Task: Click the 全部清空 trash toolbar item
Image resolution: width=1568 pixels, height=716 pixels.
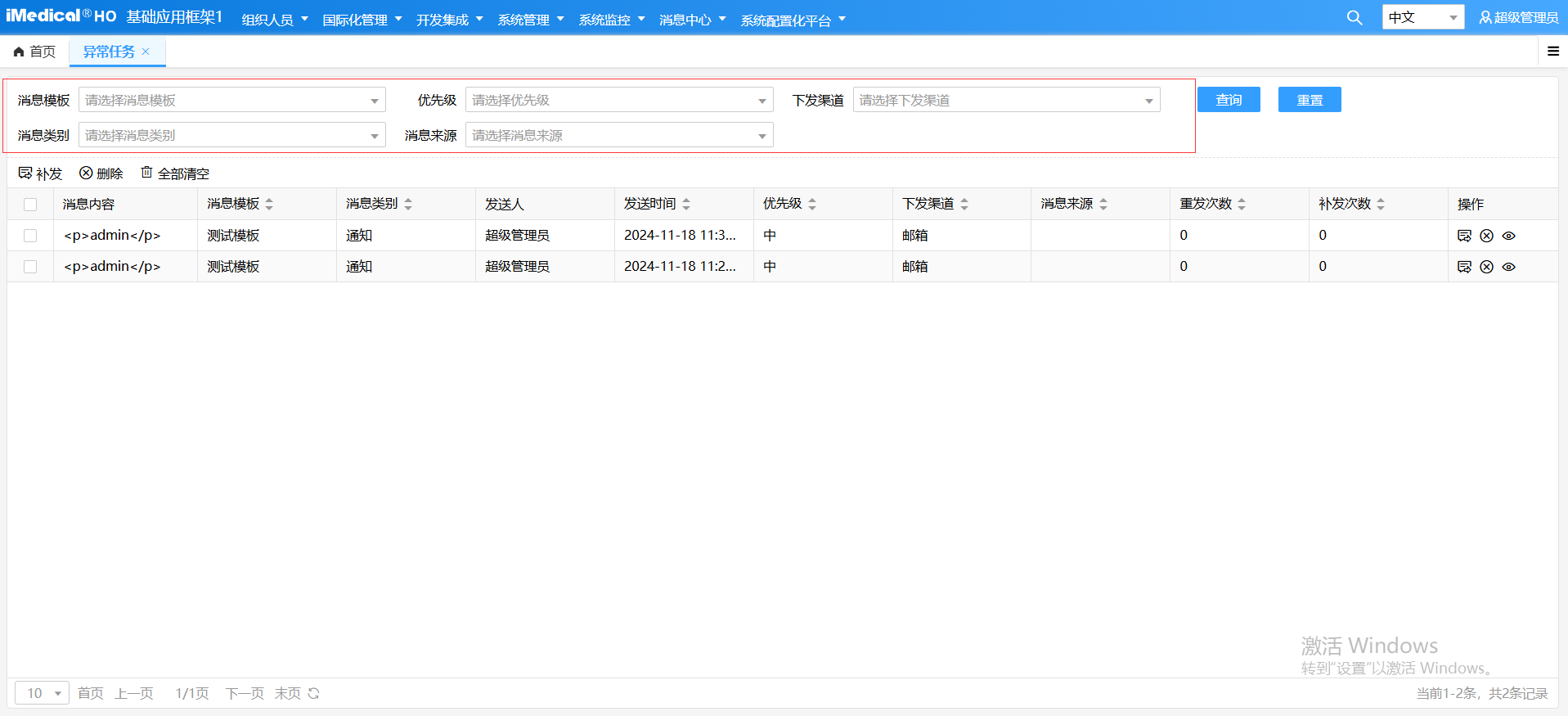Action: pos(175,173)
